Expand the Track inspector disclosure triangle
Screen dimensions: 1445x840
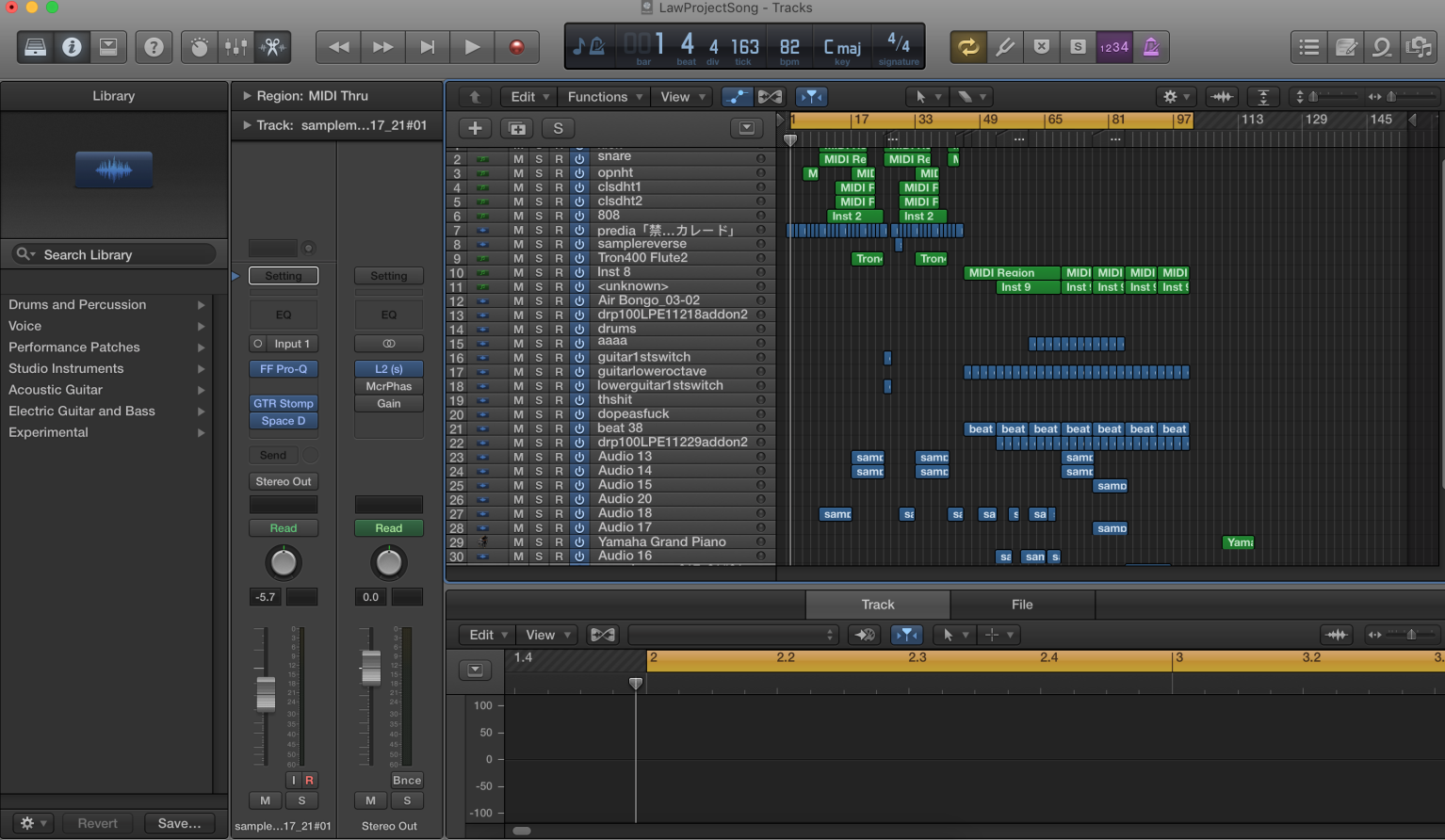click(x=247, y=124)
